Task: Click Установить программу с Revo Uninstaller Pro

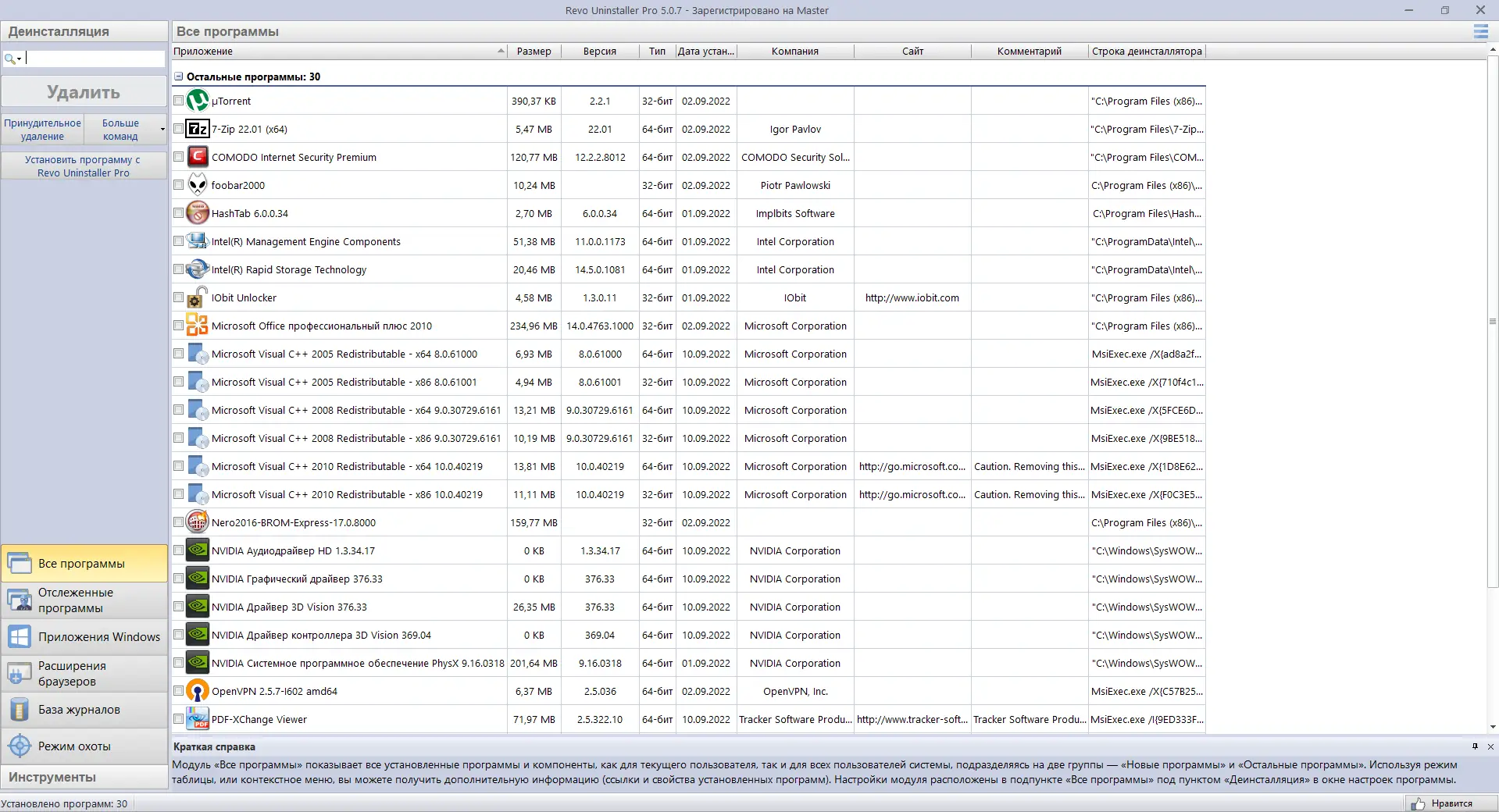Action: coord(84,166)
